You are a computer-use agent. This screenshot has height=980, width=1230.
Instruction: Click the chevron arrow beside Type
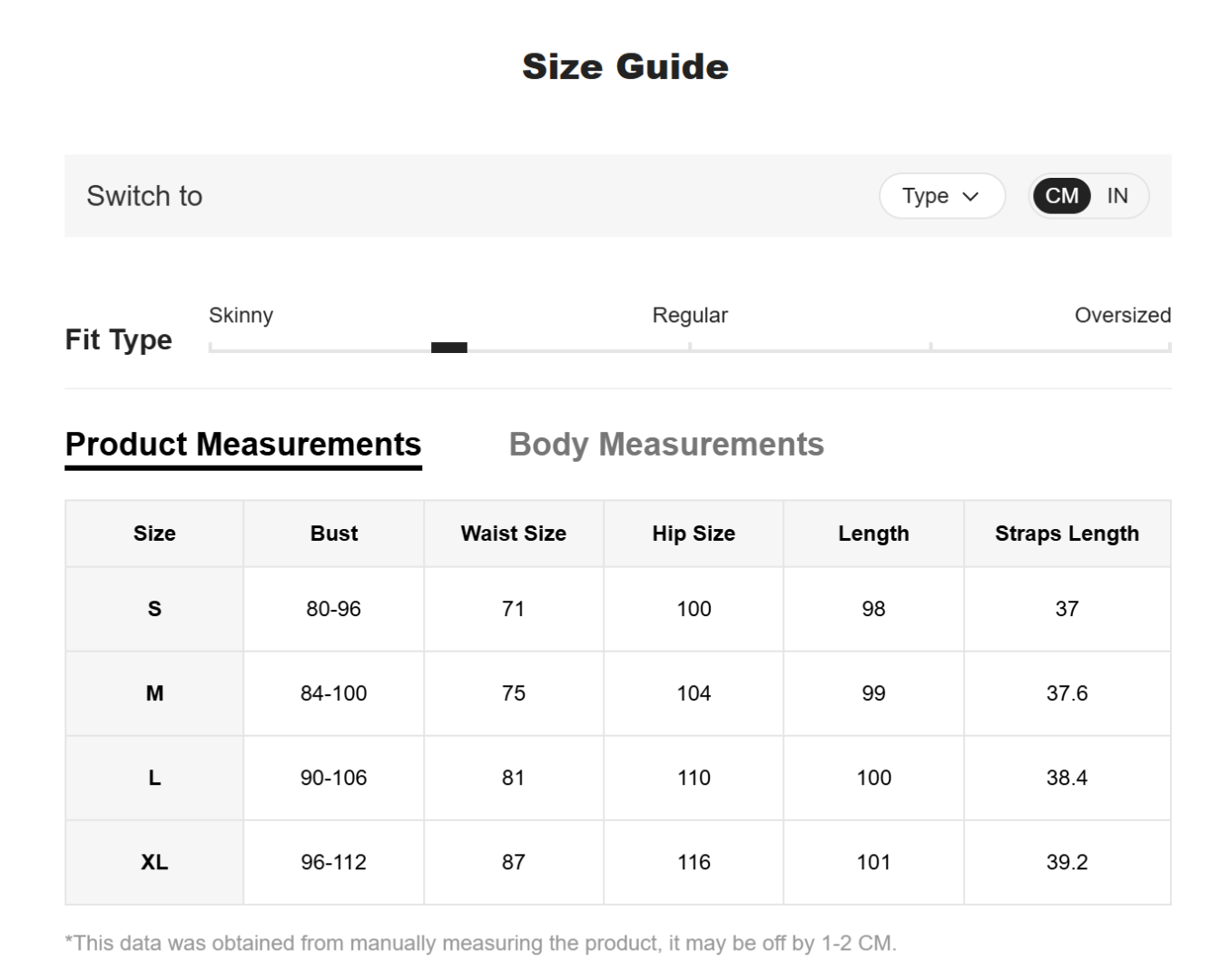tap(970, 197)
